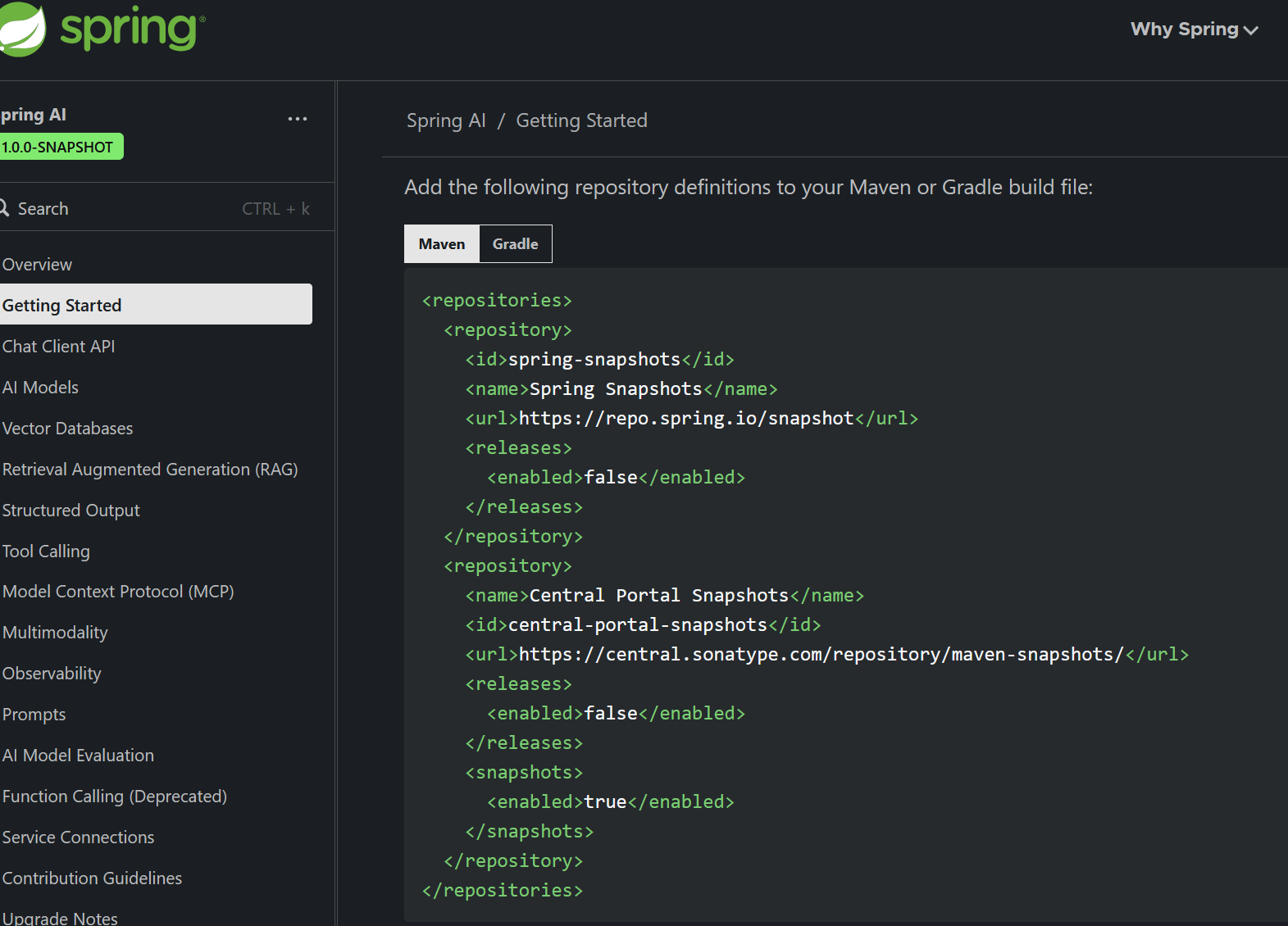1288x926 pixels.
Task: Click the Central Portal Snapshots name text
Action: pos(659,595)
